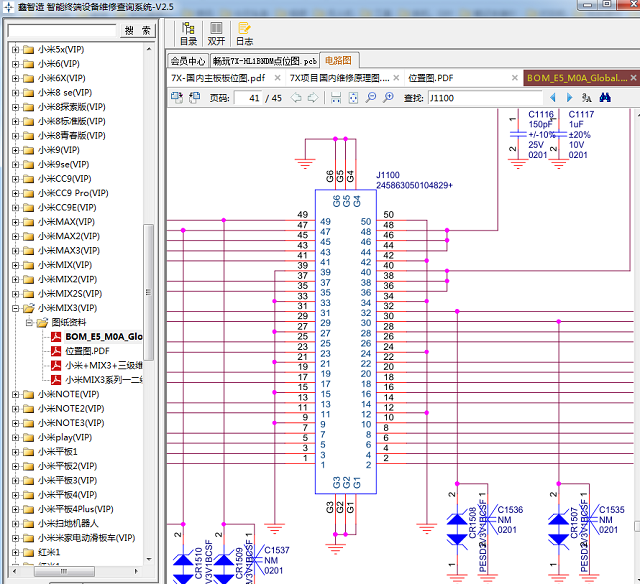
Task: Go to previous search result blue arrow
Action: click(553, 98)
